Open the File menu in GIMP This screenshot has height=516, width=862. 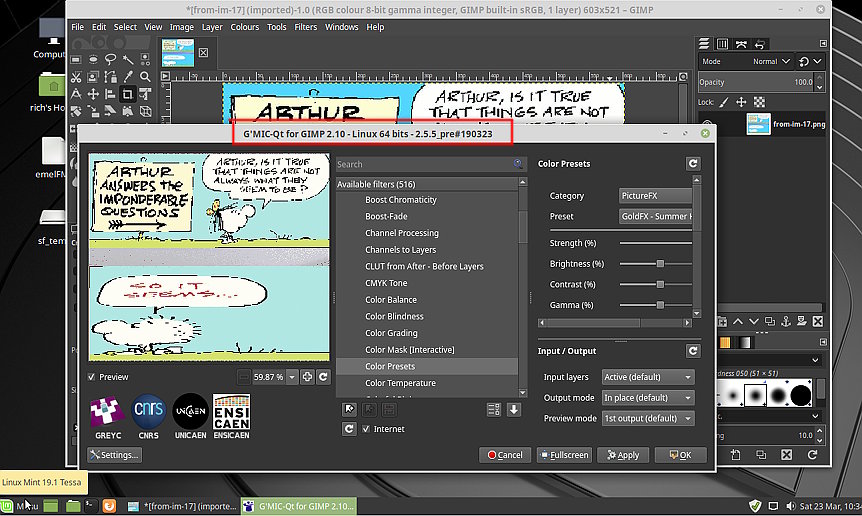78,27
